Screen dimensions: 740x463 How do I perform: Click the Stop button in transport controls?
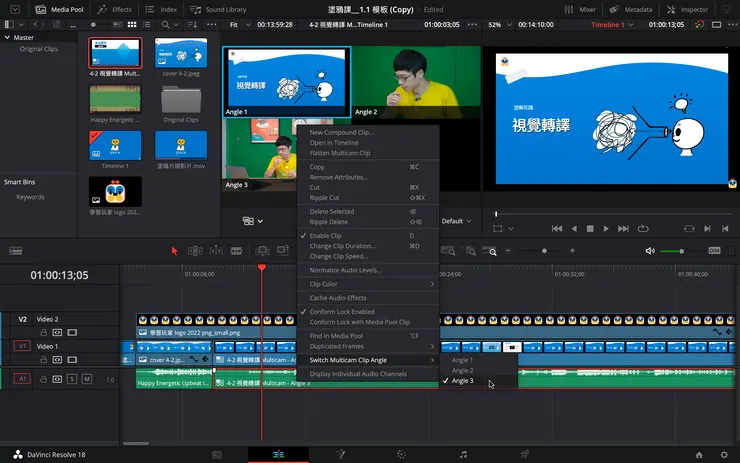tap(590, 228)
